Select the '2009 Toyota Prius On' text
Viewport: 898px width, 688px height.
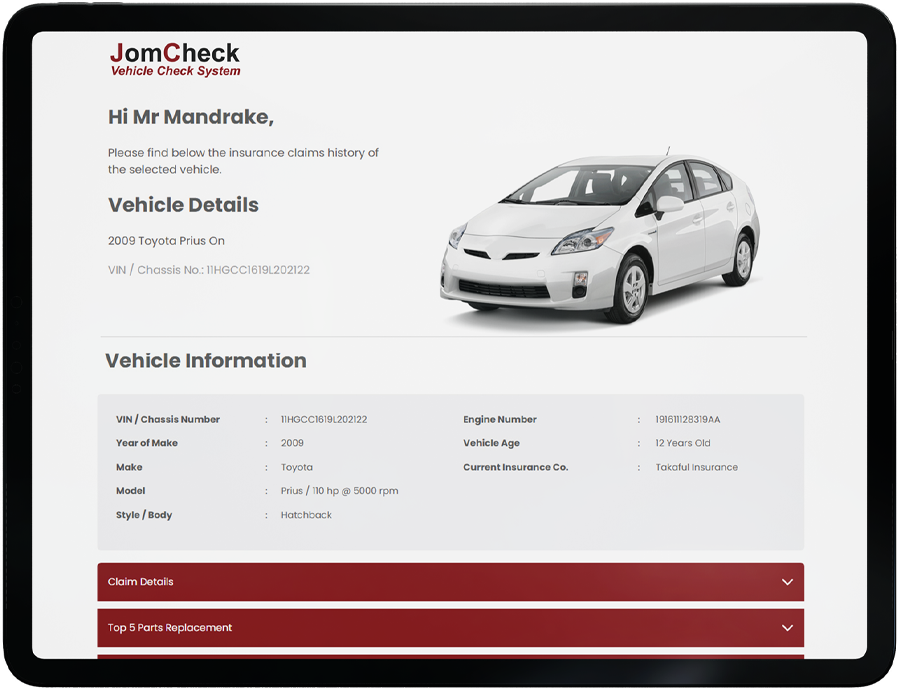click(x=166, y=241)
